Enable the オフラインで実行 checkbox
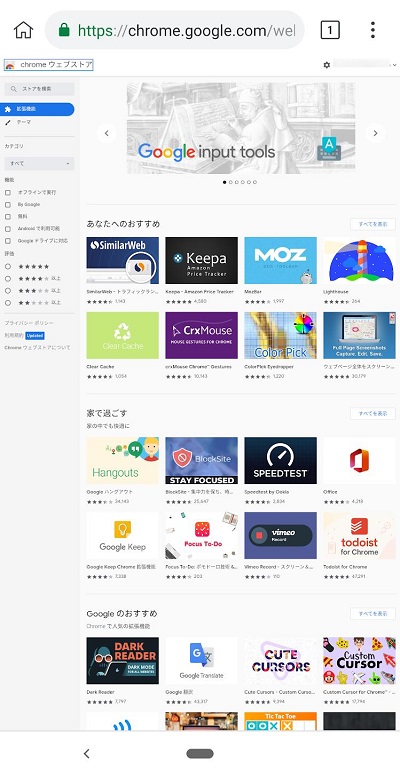The image size is (400, 777). coord(7,192)
